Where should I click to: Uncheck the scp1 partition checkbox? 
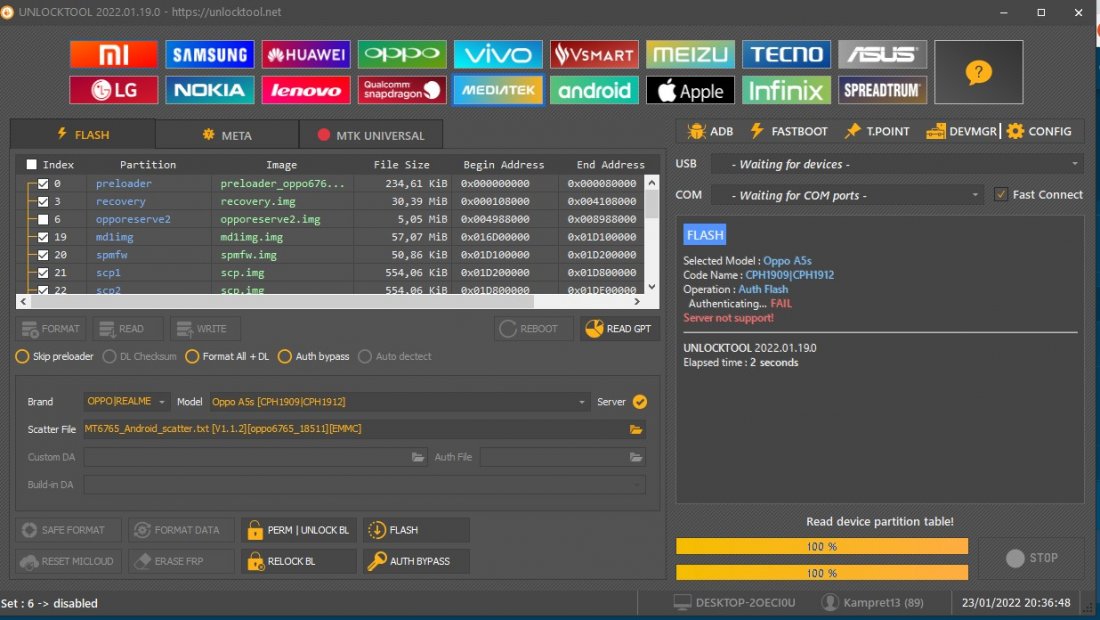pyautogui.click(x=43, y=273)
